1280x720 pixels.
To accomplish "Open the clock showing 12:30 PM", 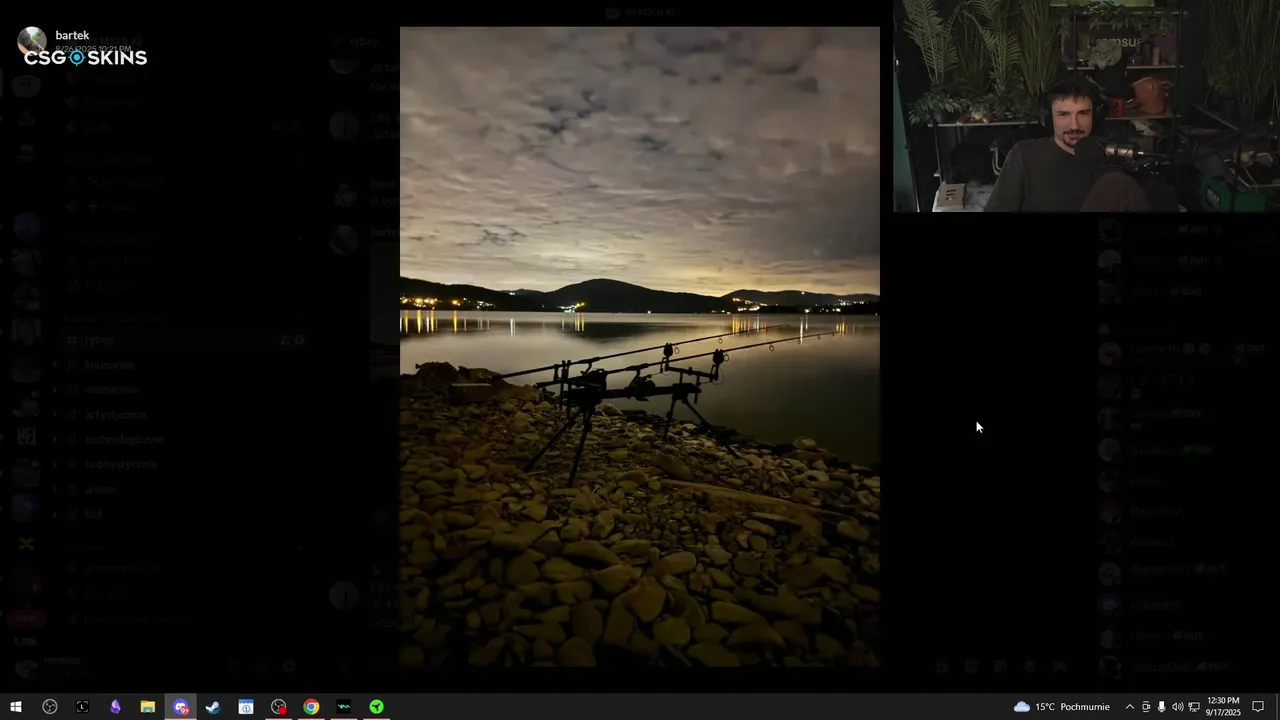I will 1223,707.
